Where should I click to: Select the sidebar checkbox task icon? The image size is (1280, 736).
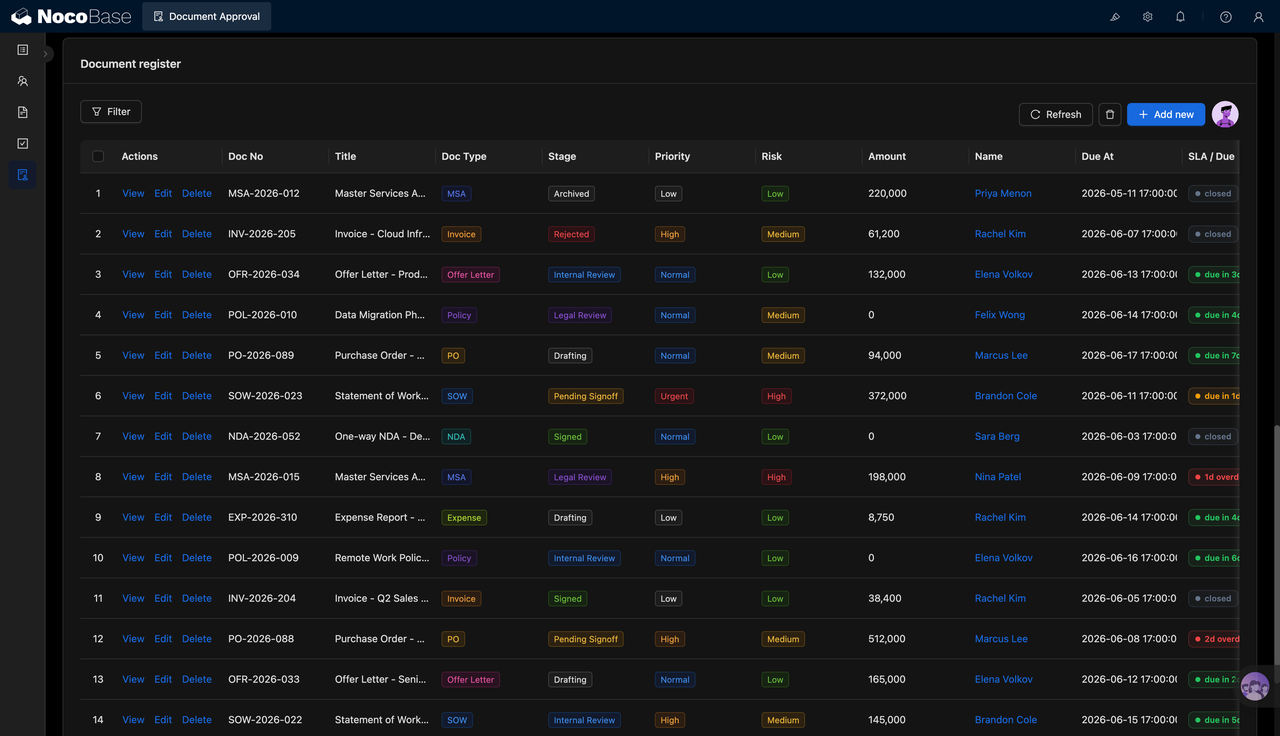pyautogui.click(x=22, y=143)
